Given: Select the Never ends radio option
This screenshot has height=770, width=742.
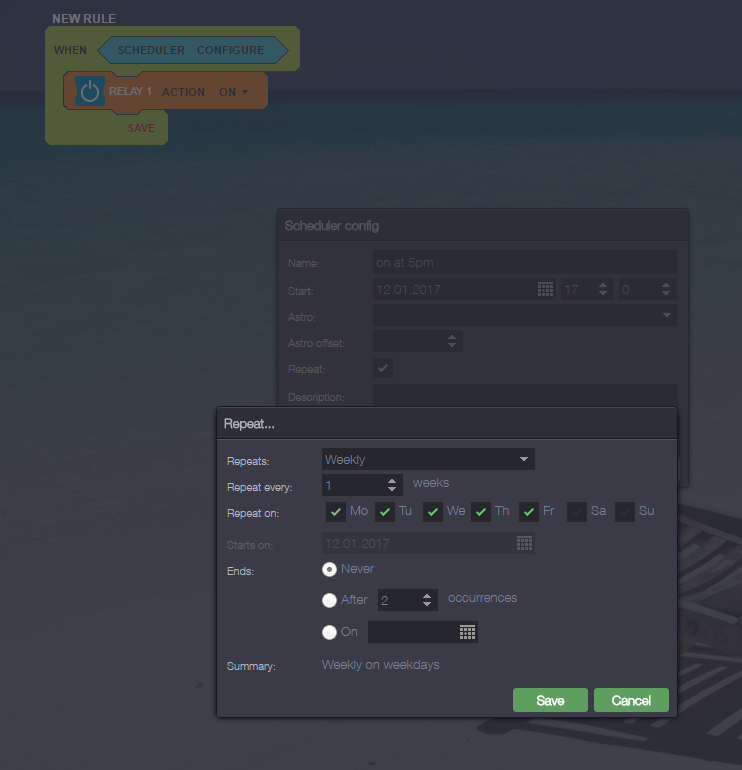Looking at the screenshot, I should [x=329, y=569].
